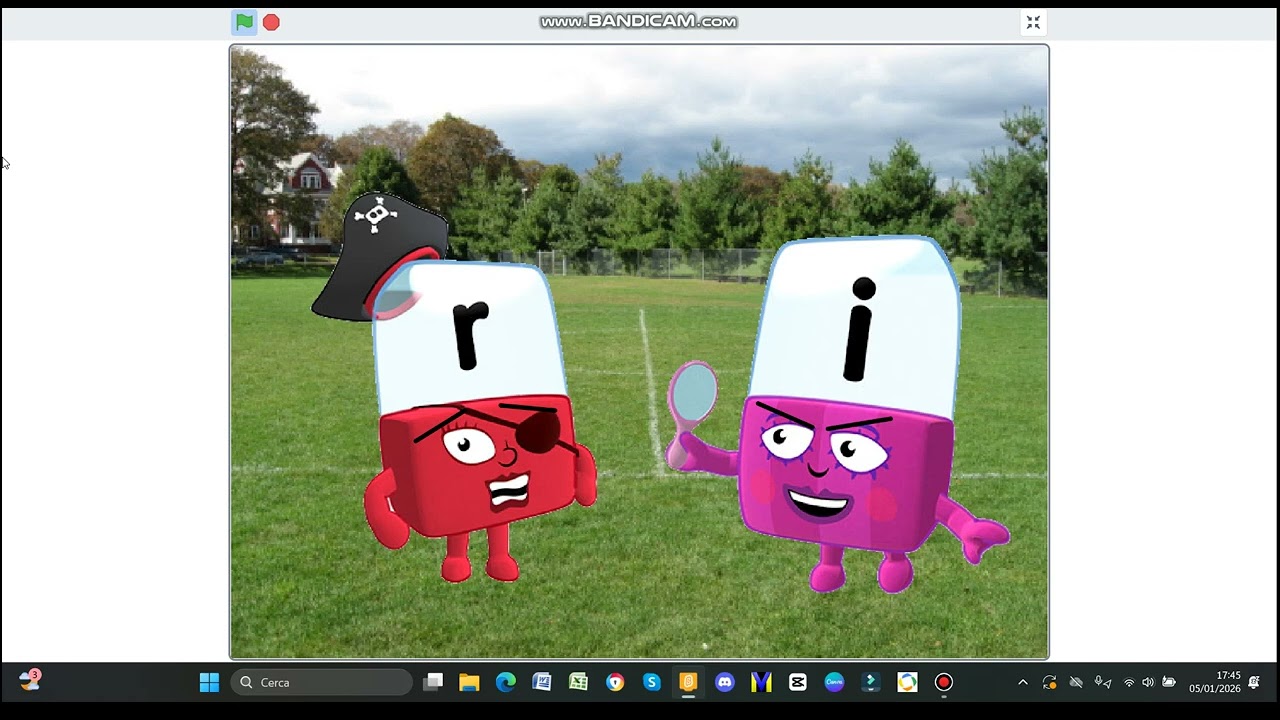This screenshot has height=720, width=1280.
Task: Click the red stop button
Action: 271,22
